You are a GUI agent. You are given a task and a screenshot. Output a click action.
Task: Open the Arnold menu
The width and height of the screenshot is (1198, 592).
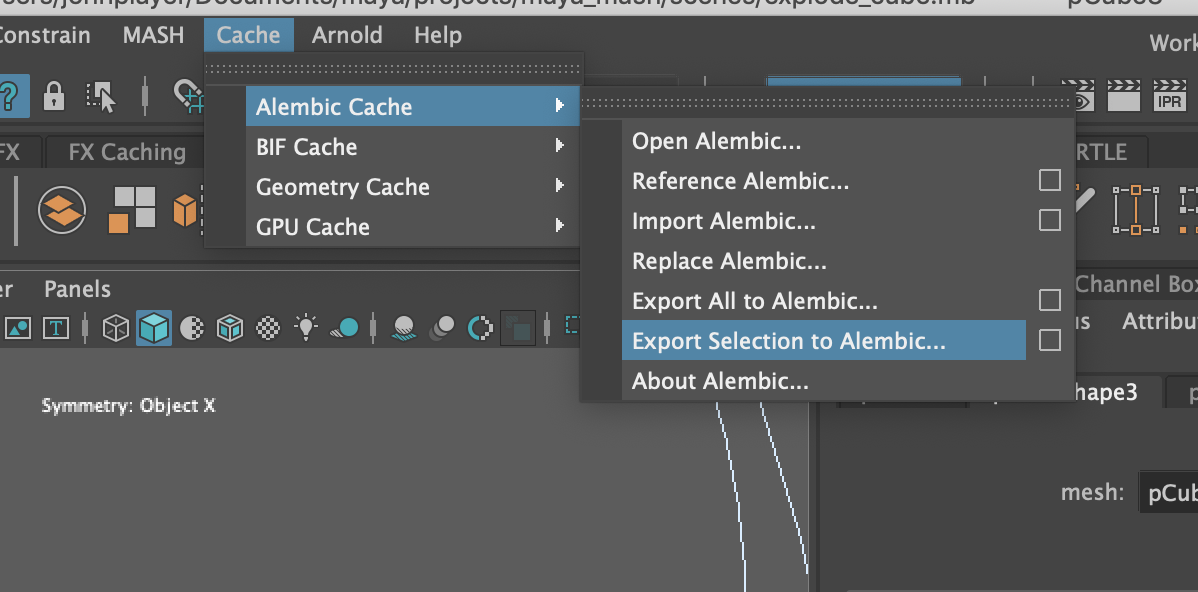click(x=347, y=34)
